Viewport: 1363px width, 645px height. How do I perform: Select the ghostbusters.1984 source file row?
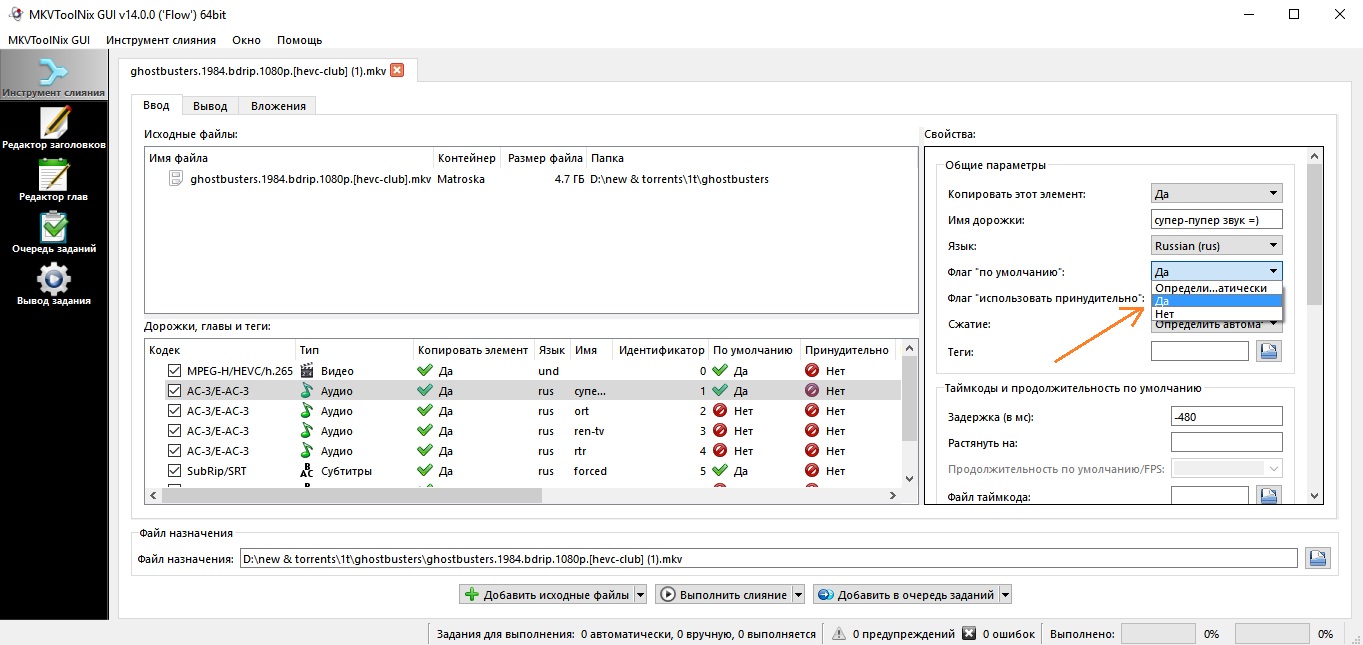(x=531, y=179)
